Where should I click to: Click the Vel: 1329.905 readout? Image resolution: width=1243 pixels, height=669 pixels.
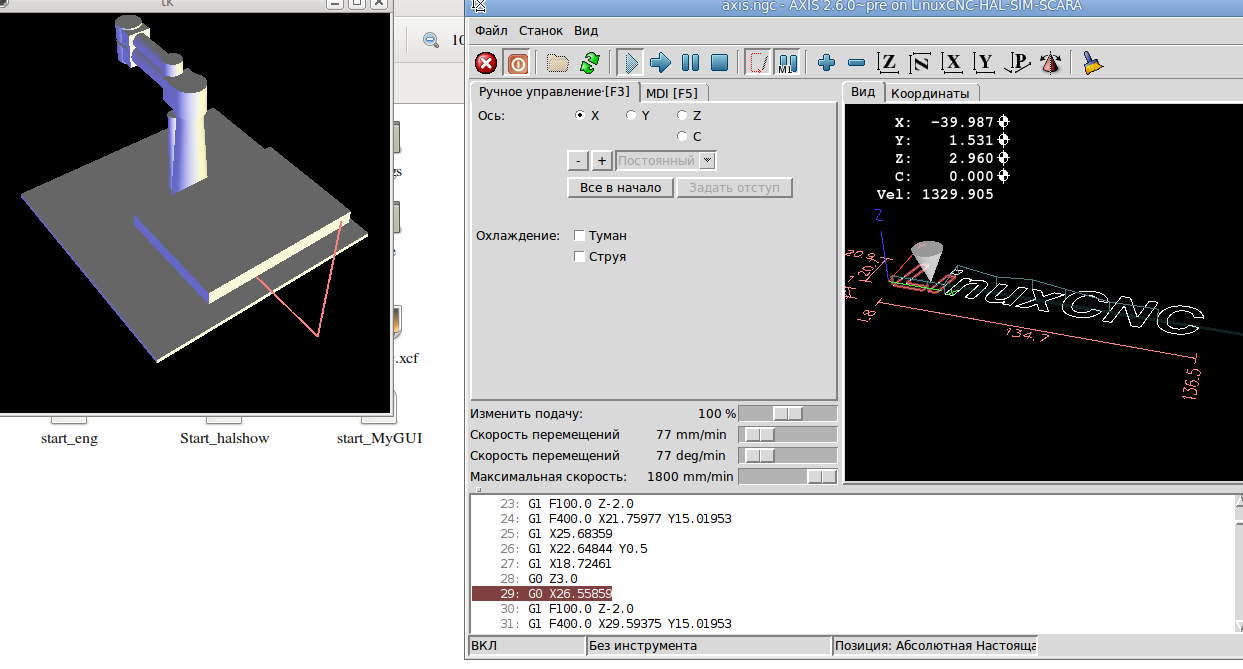tap(935, 194)
